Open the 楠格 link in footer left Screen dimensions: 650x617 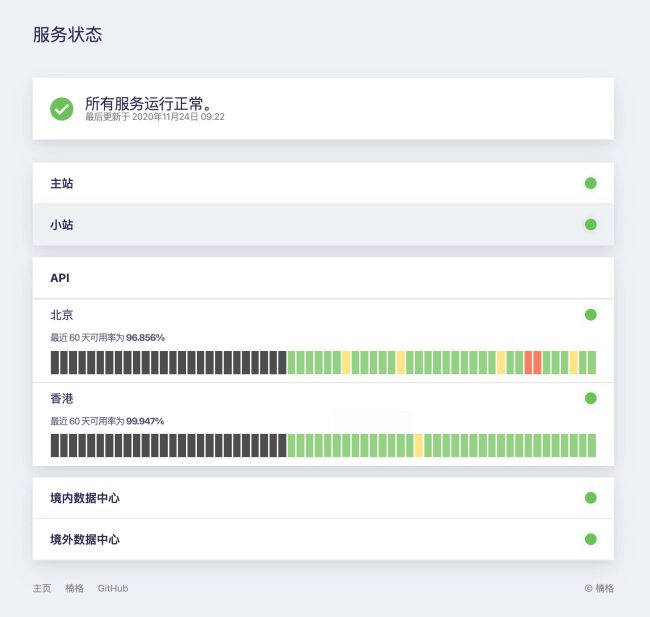75,588
